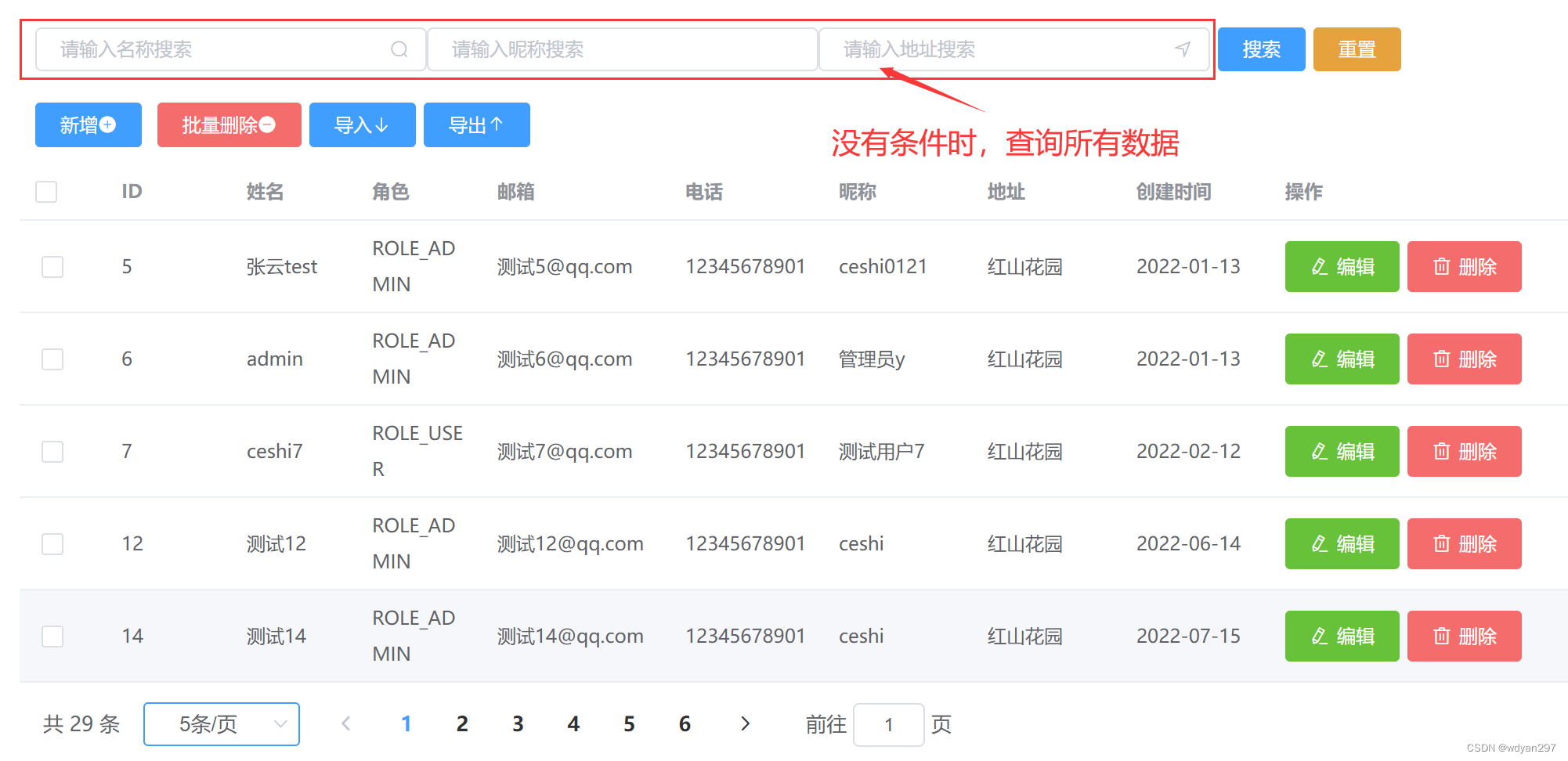Click the down arrow icon on 导入
The height and width of the screenshot is (761, 1568).
[x=381, y=124]
